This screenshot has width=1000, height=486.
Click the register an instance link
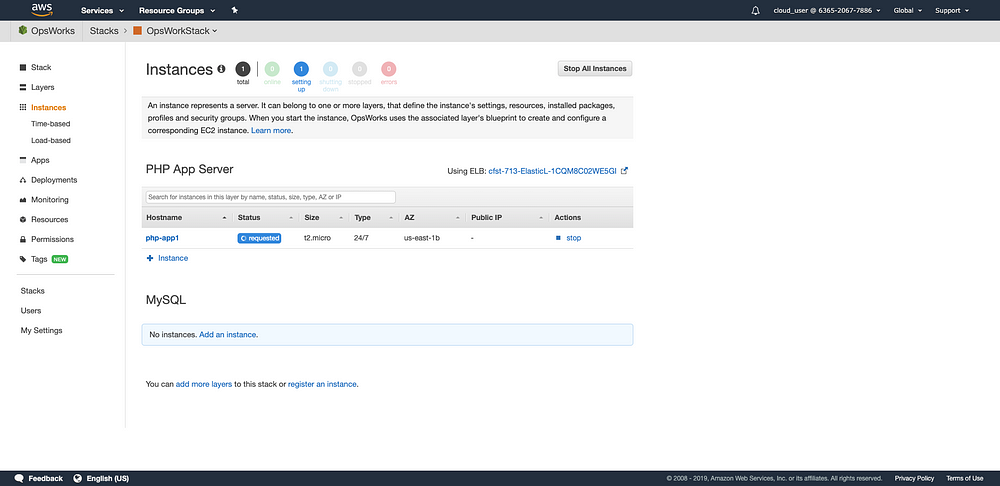tap(322, 385)
